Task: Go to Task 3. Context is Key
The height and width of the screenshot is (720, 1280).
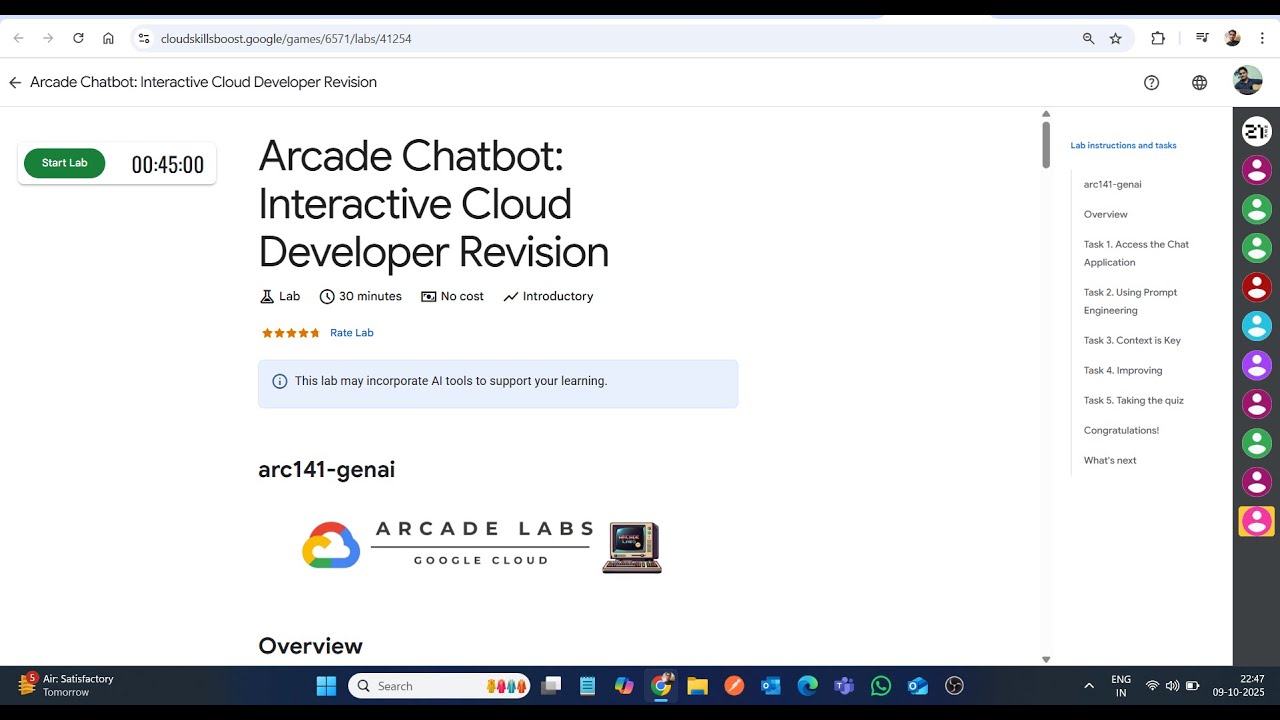Action: (1132, 340)
